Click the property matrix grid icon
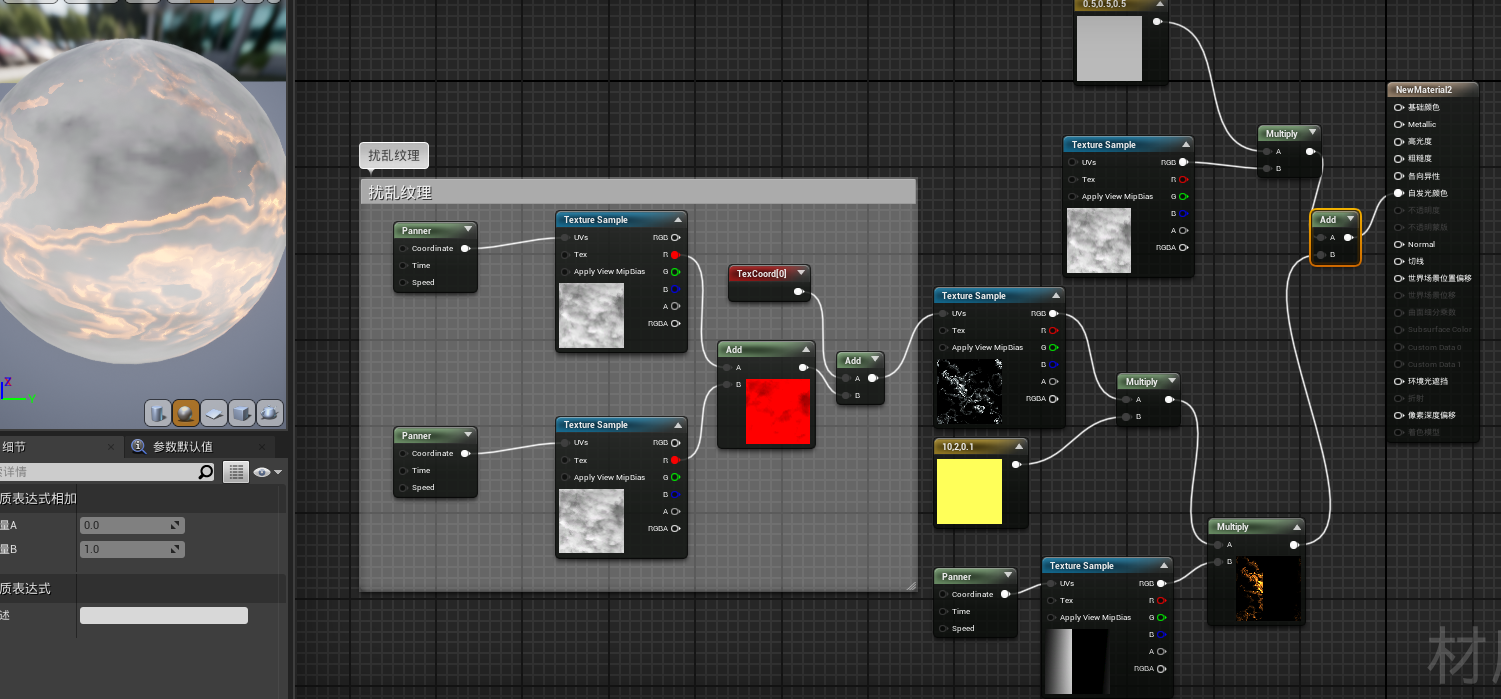The image size is (1501, 699). (235, 472)
